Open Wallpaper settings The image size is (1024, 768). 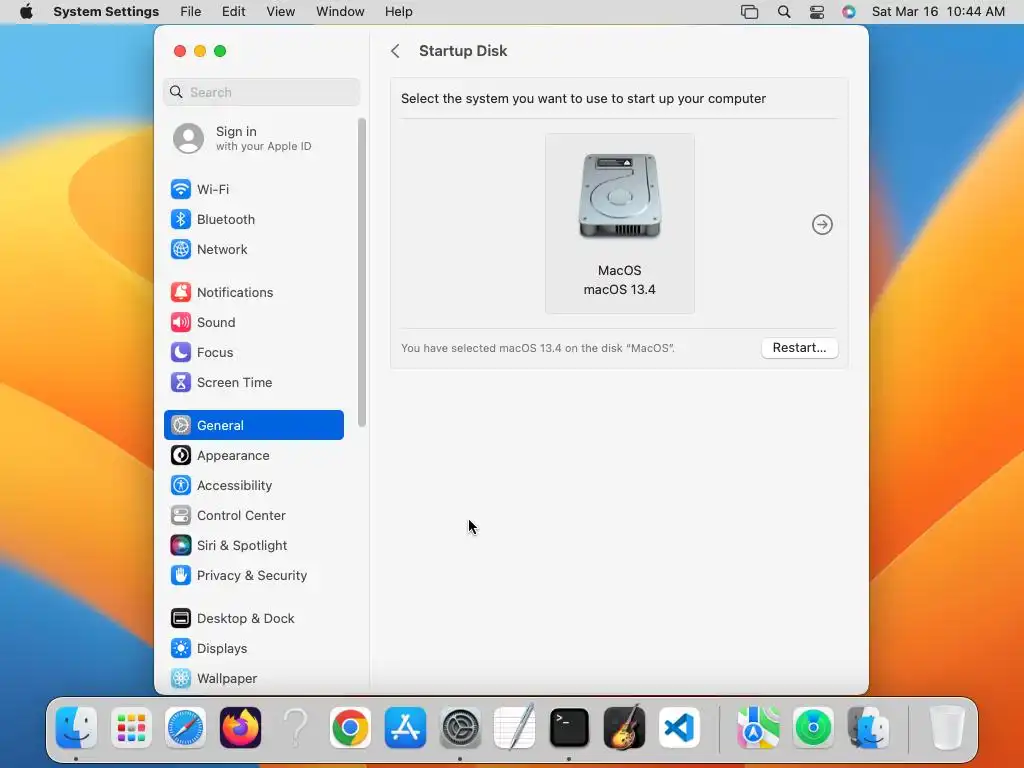click(x=253, y=679)
